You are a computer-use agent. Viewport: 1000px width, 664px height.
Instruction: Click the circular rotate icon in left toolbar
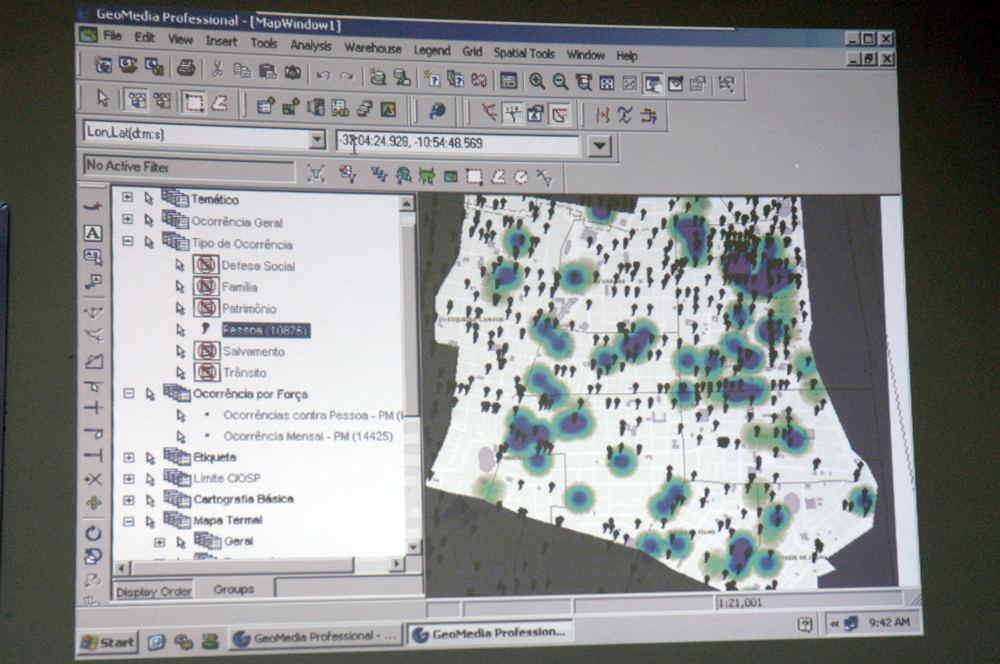93,533
